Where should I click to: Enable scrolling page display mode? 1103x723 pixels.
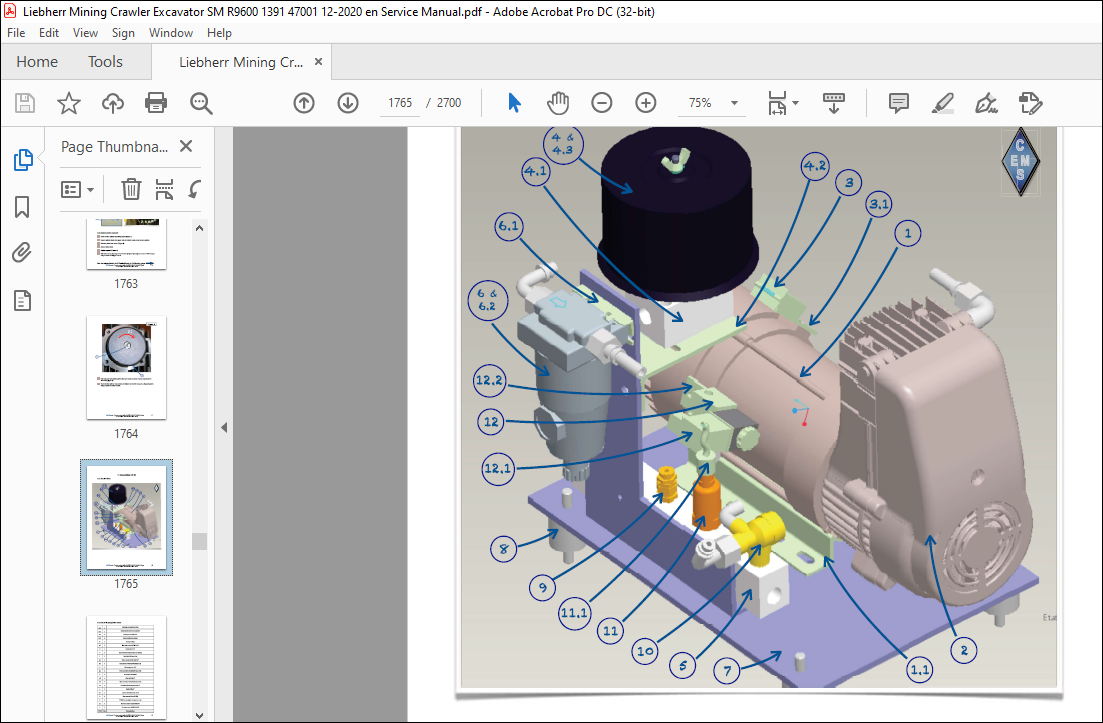tap(834, 103)
